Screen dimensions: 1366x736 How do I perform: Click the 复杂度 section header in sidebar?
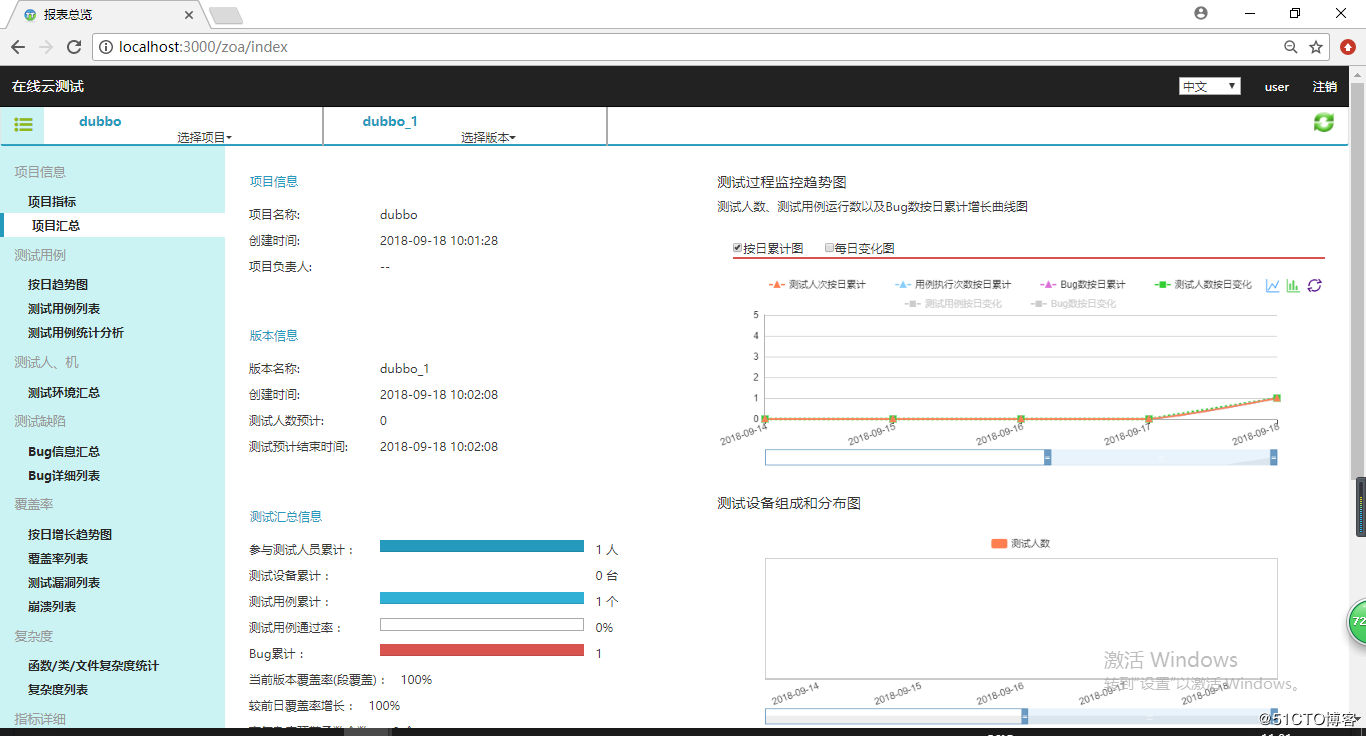(34, 636)
